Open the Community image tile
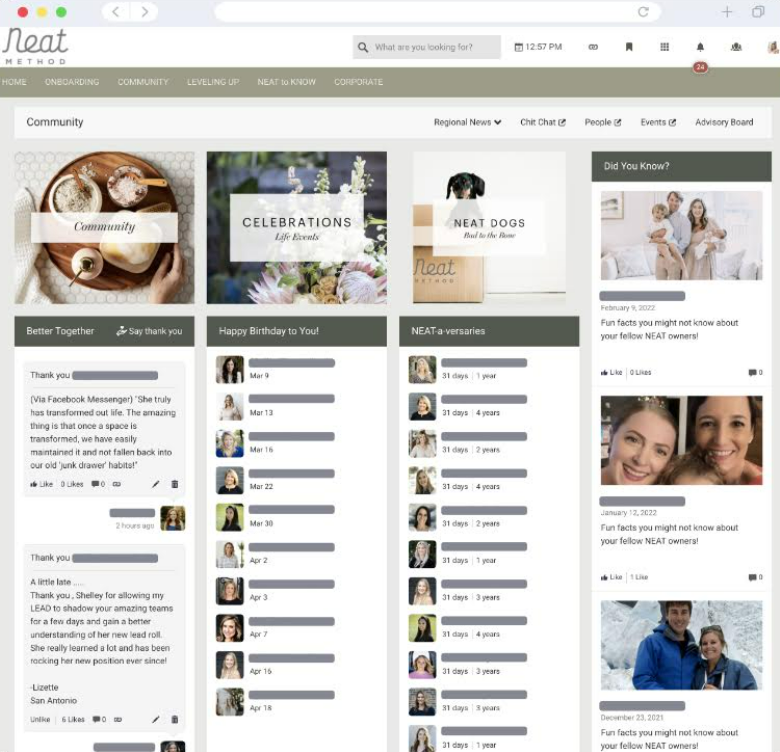The image size is (780, 752). click(104, 228)
